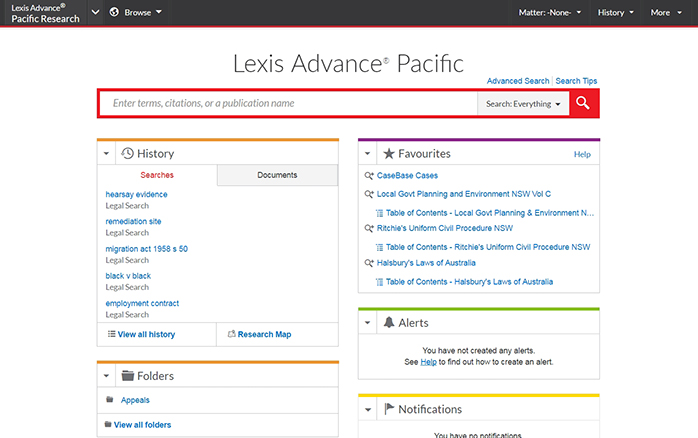Click the Lexis Advance Pacific Research logo
Image resolution: width=698 pixels, height=438 pixels.
45,13
